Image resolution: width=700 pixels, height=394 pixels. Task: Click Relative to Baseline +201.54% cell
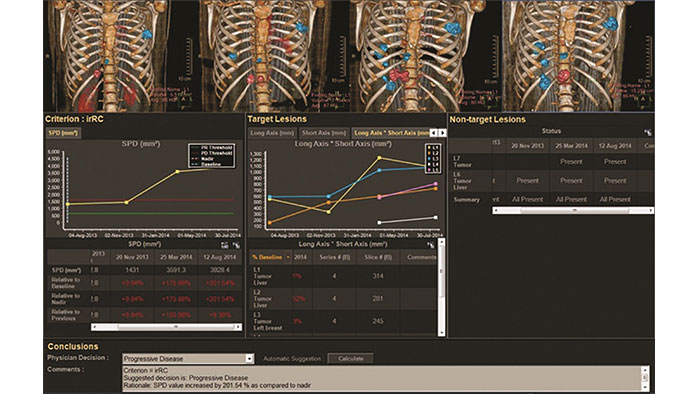220,283
